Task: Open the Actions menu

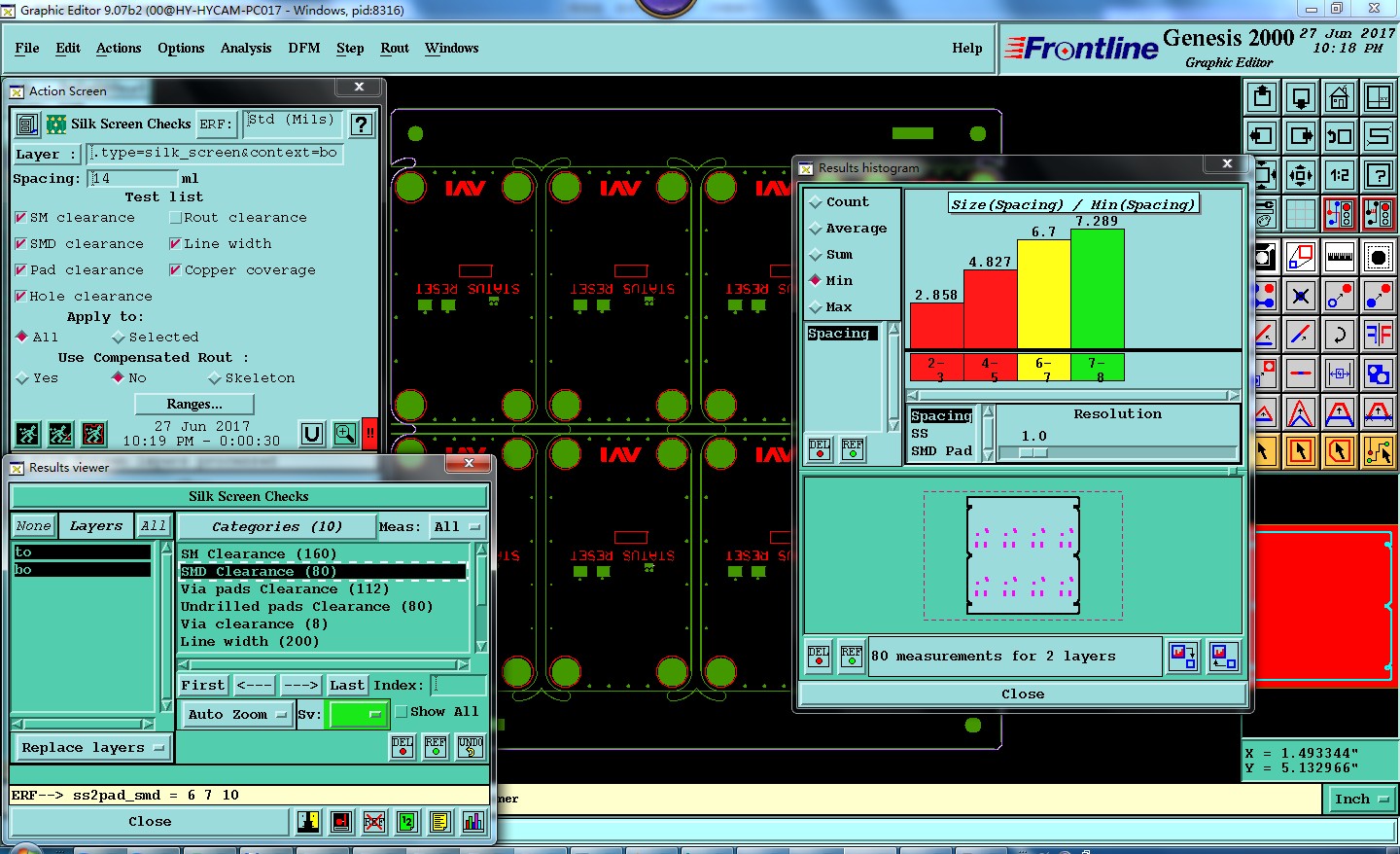Action: pos(119,48)
